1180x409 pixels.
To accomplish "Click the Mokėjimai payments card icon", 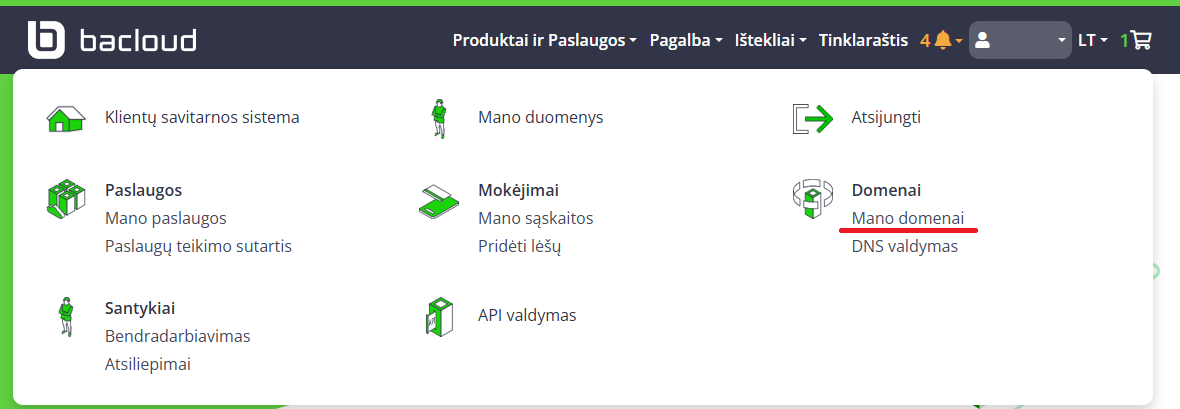I will coord(438,201).
